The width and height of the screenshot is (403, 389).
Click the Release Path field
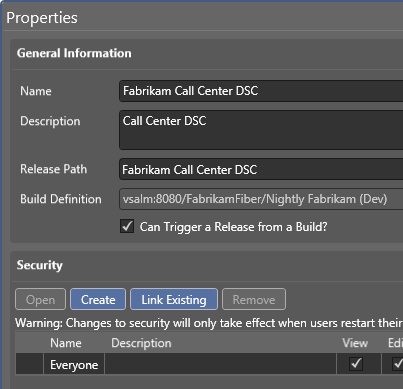[261, 169]
